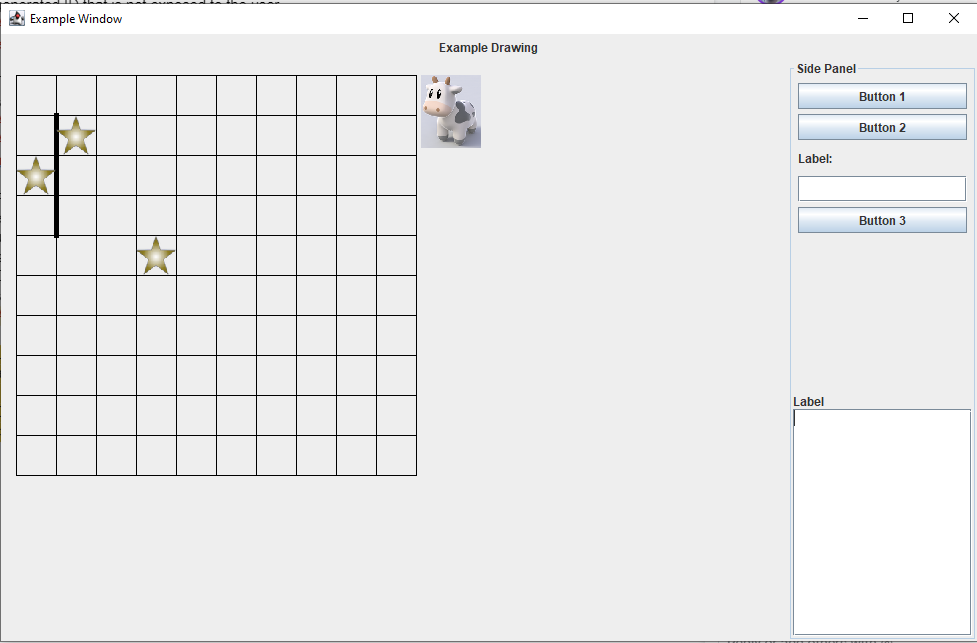The height and width of the screenshot is (643, 977).
Task: Select the top-left grid cell
Action: pyautogui.click(x=36, y=95)
